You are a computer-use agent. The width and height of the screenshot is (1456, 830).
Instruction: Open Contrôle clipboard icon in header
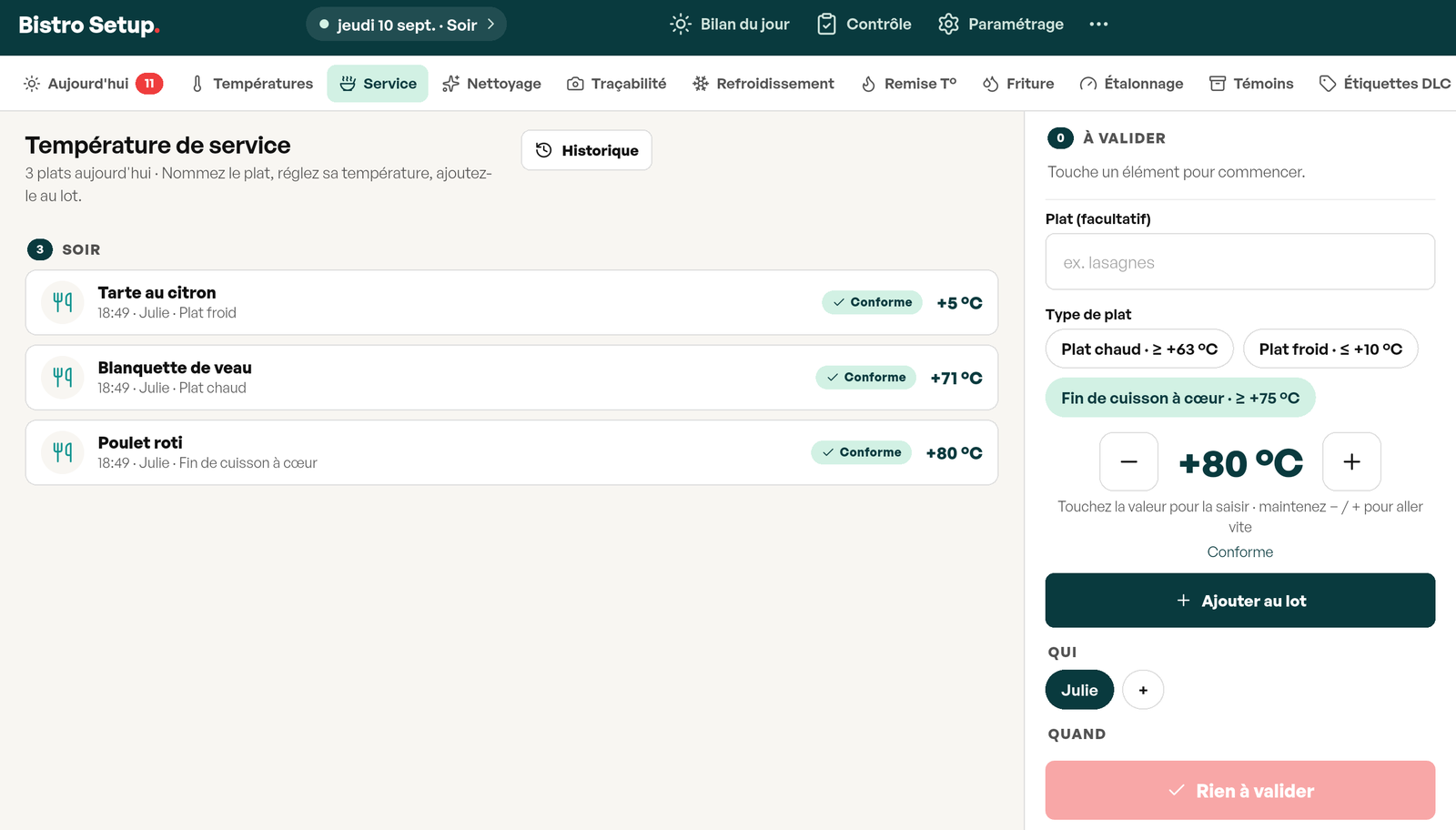click(826, 25)
